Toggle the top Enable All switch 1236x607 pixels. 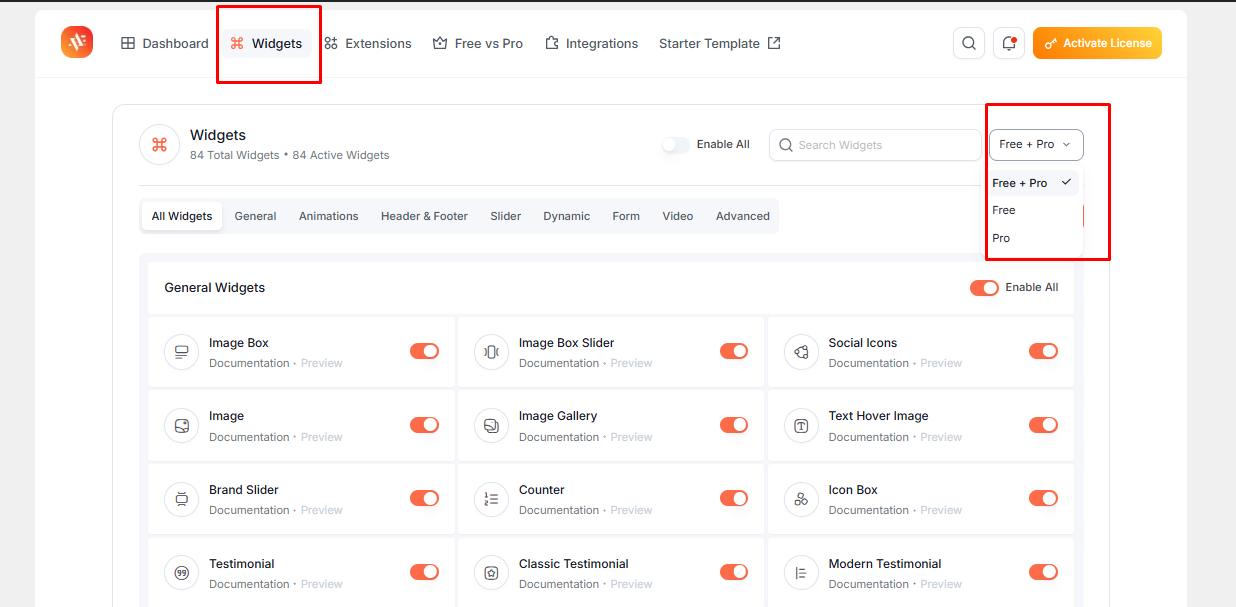pyautogui.click(x=676, y=145)
